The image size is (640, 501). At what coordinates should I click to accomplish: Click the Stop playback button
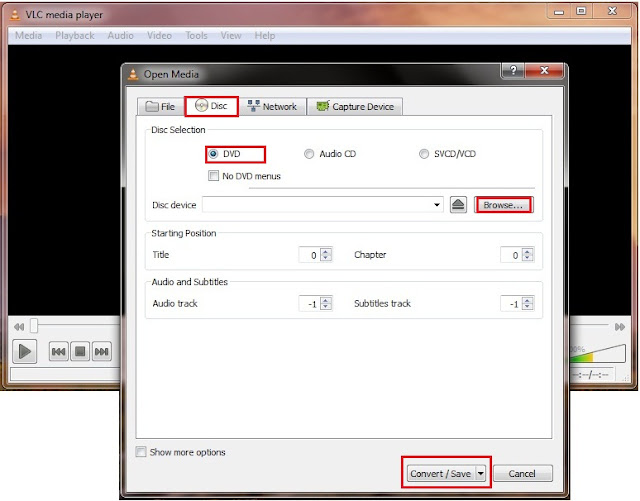click(x=80, y=352)
